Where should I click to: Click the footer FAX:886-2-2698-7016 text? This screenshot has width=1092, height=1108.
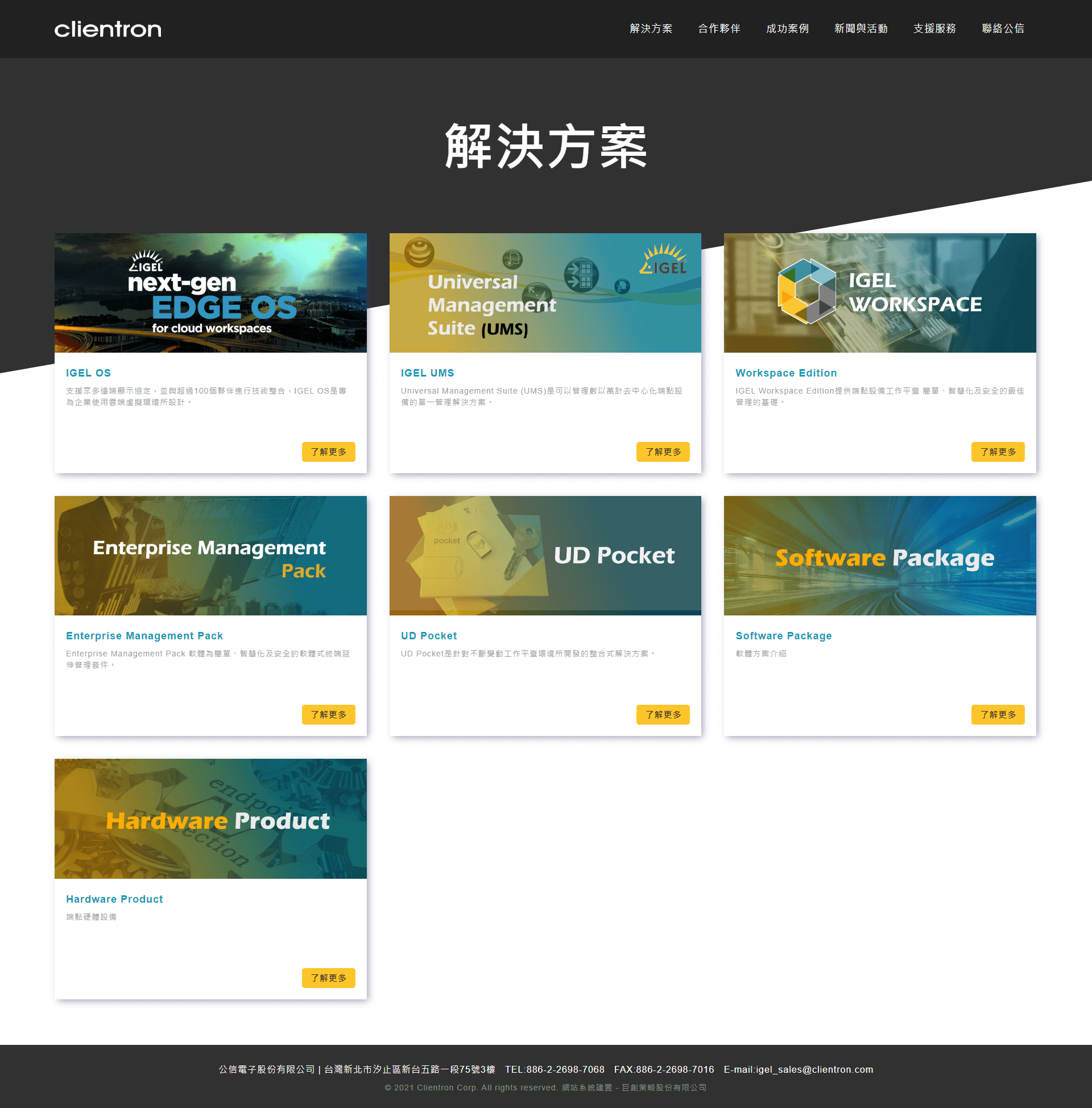[664, 1069]
